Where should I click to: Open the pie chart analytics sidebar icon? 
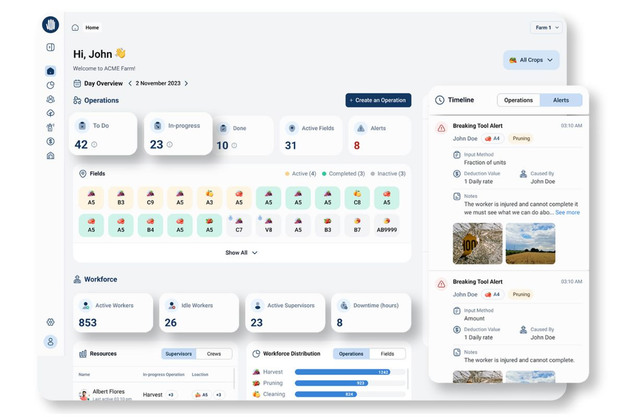[50, 85]
